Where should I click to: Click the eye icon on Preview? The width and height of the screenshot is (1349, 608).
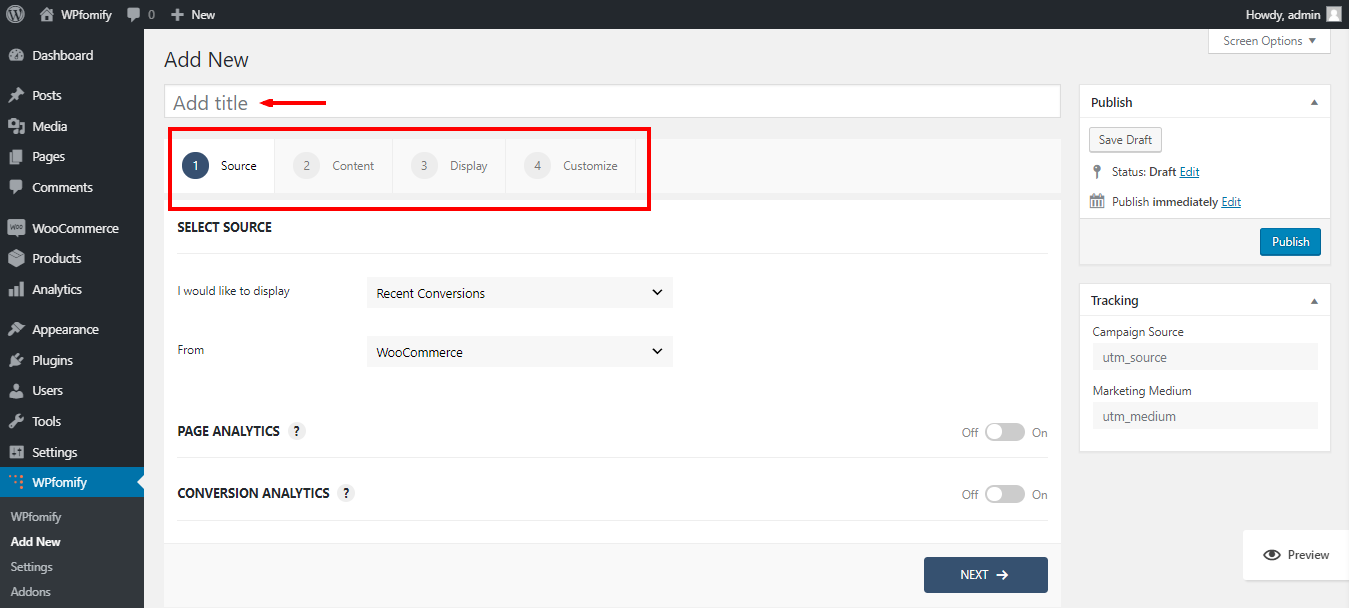coord(1272,555)
